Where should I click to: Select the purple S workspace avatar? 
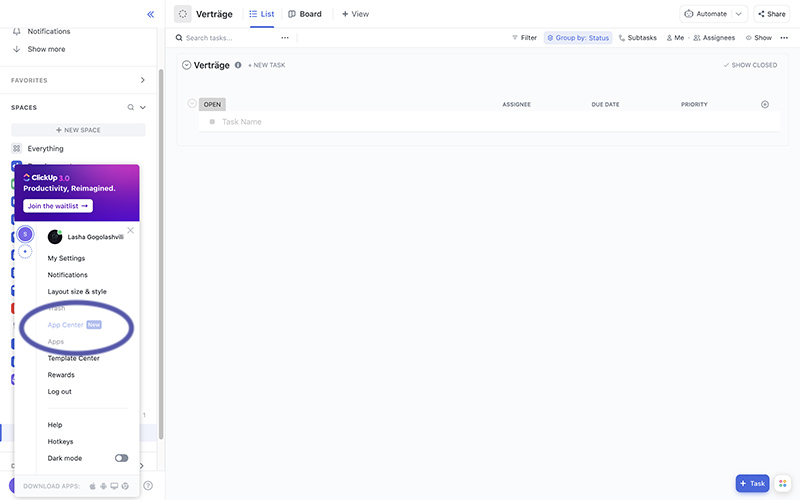pyautogui.click(x=25, y=234)
